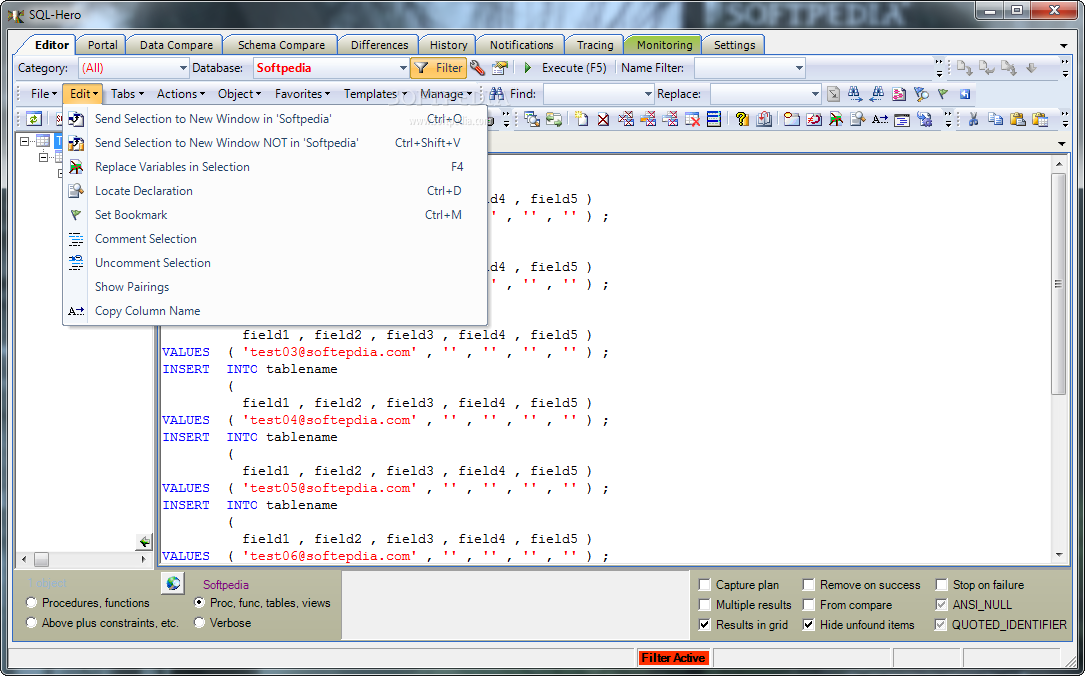Open the Database dropdown showing Softpedia
Screen dimensions: 1085x676
pos(403,68)
